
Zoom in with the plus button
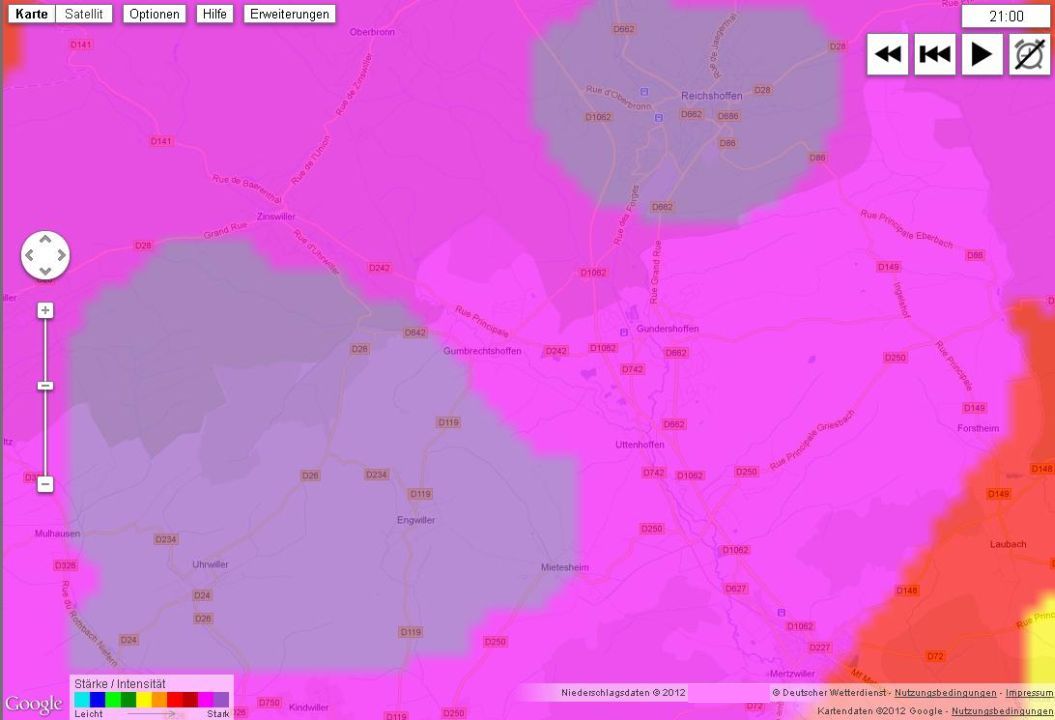coord(45,310)
